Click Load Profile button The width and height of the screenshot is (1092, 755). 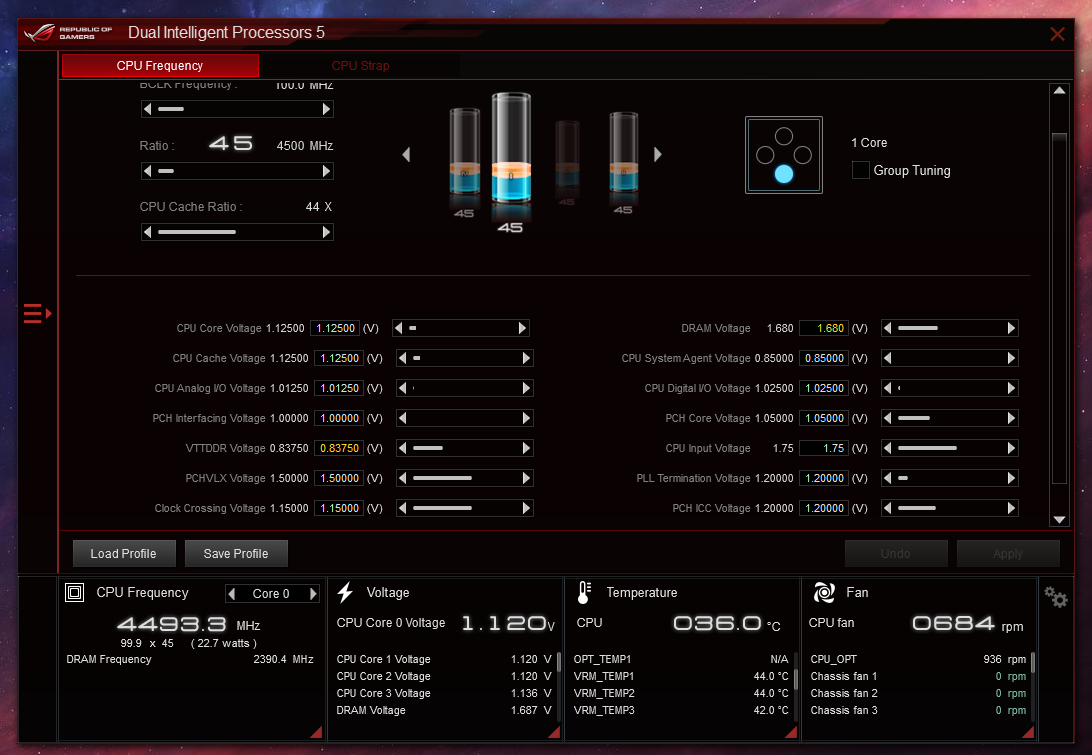click(x=124, y=554)
